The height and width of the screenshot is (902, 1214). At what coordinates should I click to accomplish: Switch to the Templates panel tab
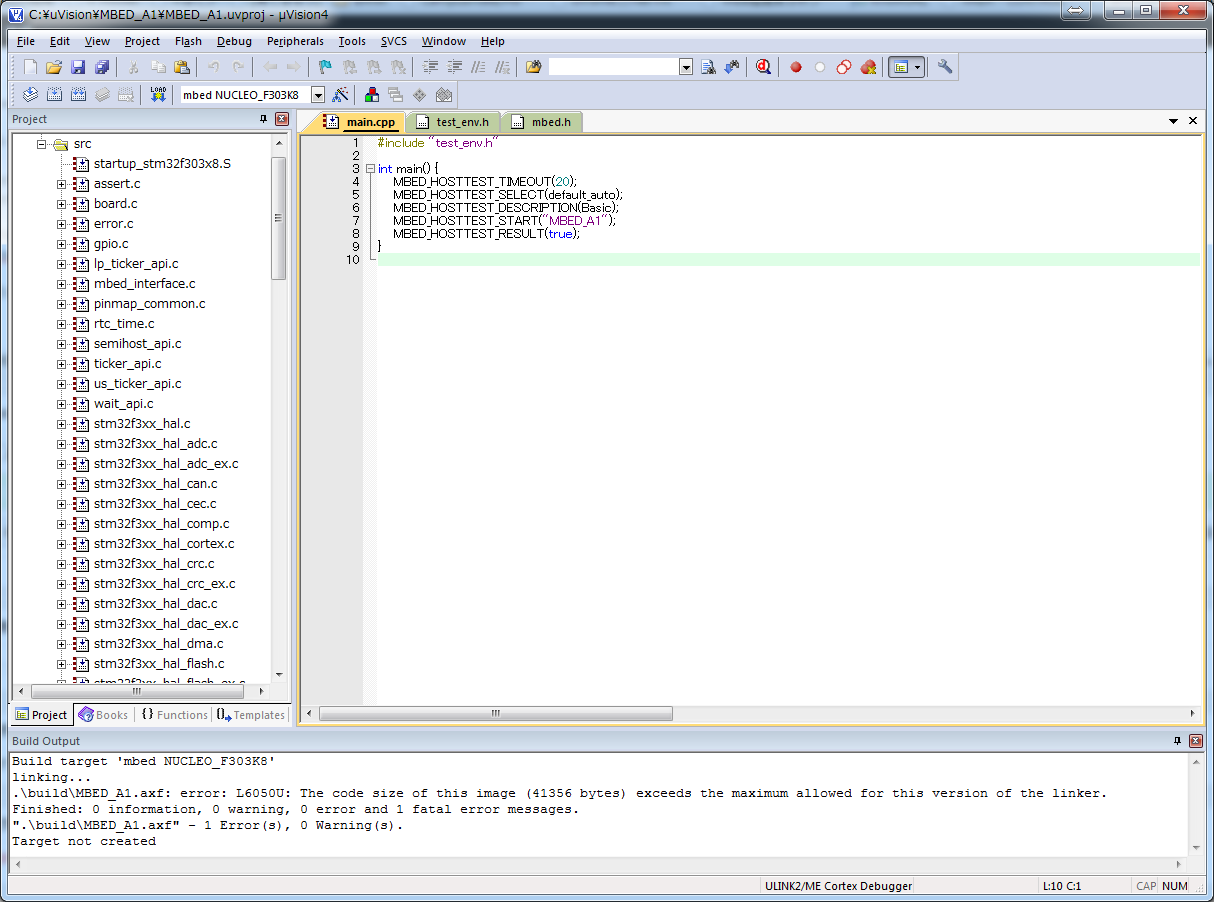[251, 715]
